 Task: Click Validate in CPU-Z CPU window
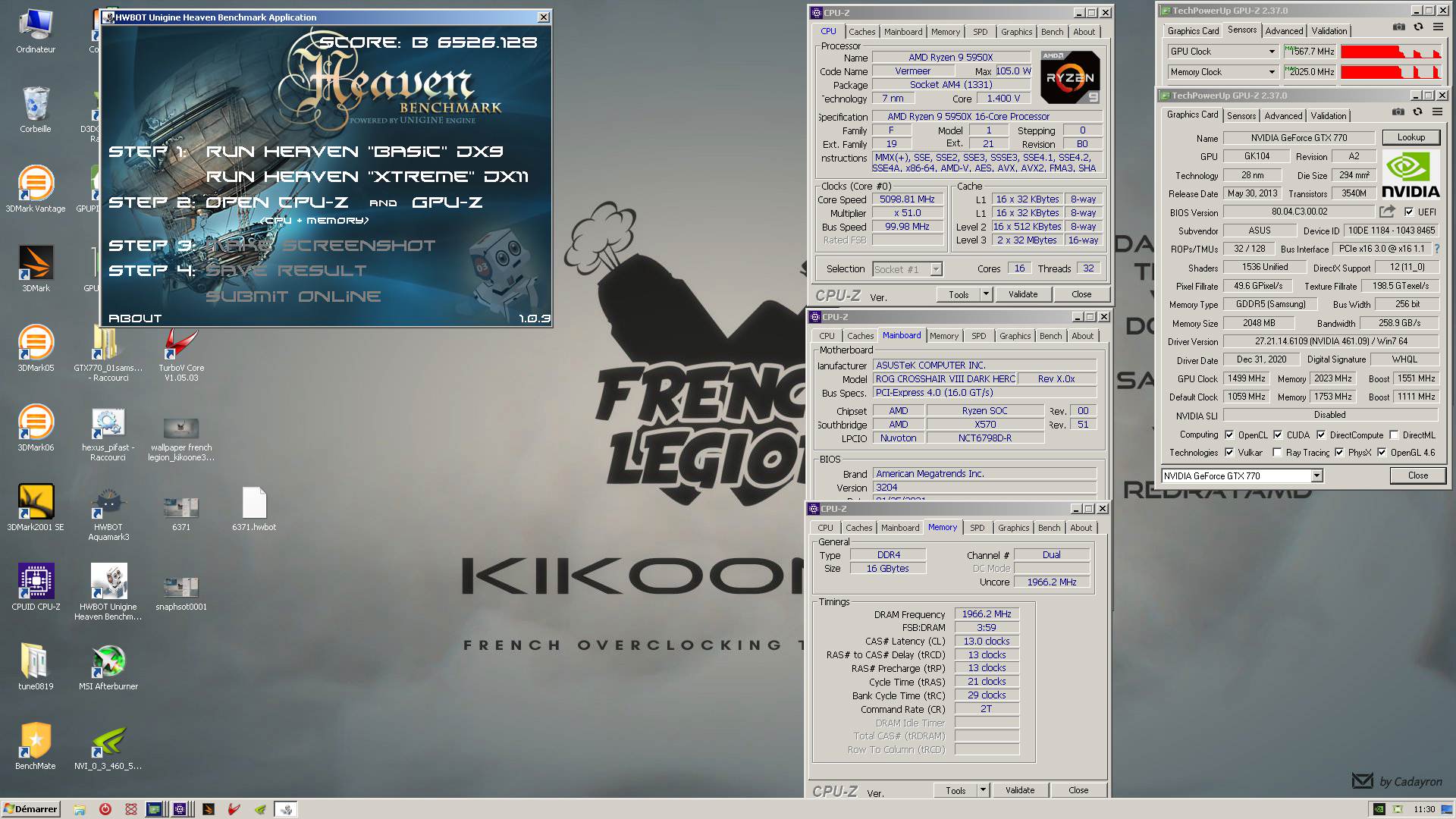point(1023,294)
